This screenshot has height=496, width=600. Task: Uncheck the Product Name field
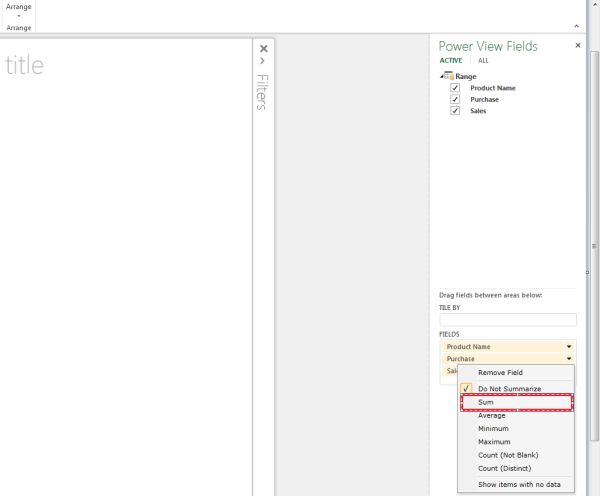point(455,88)
